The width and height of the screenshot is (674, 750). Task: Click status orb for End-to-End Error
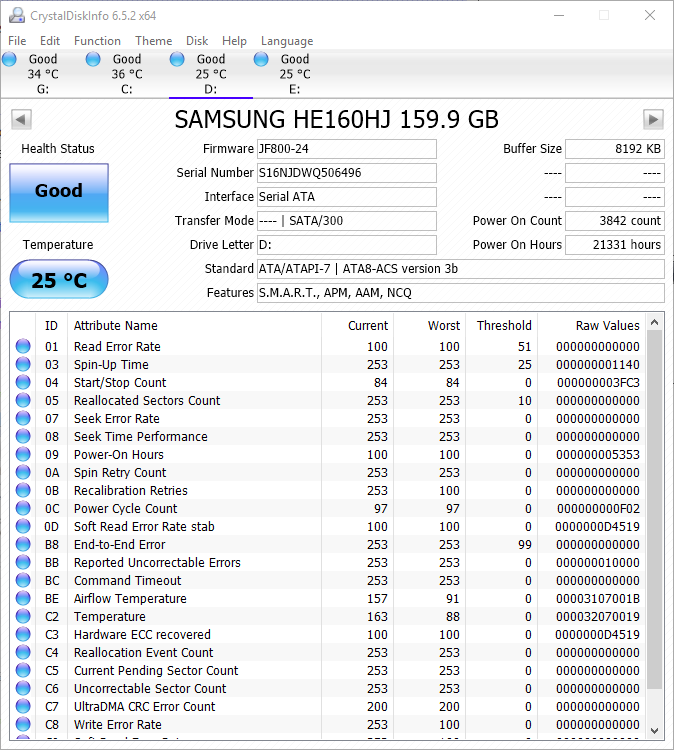(23, 544)
